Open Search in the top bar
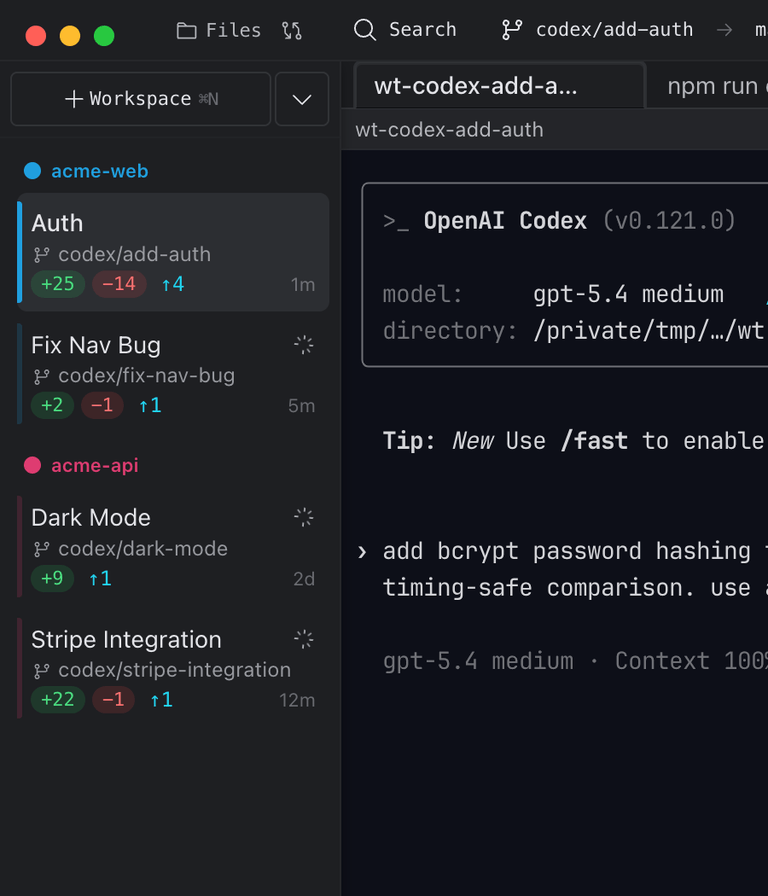768x896 pixels. point(405,30)
